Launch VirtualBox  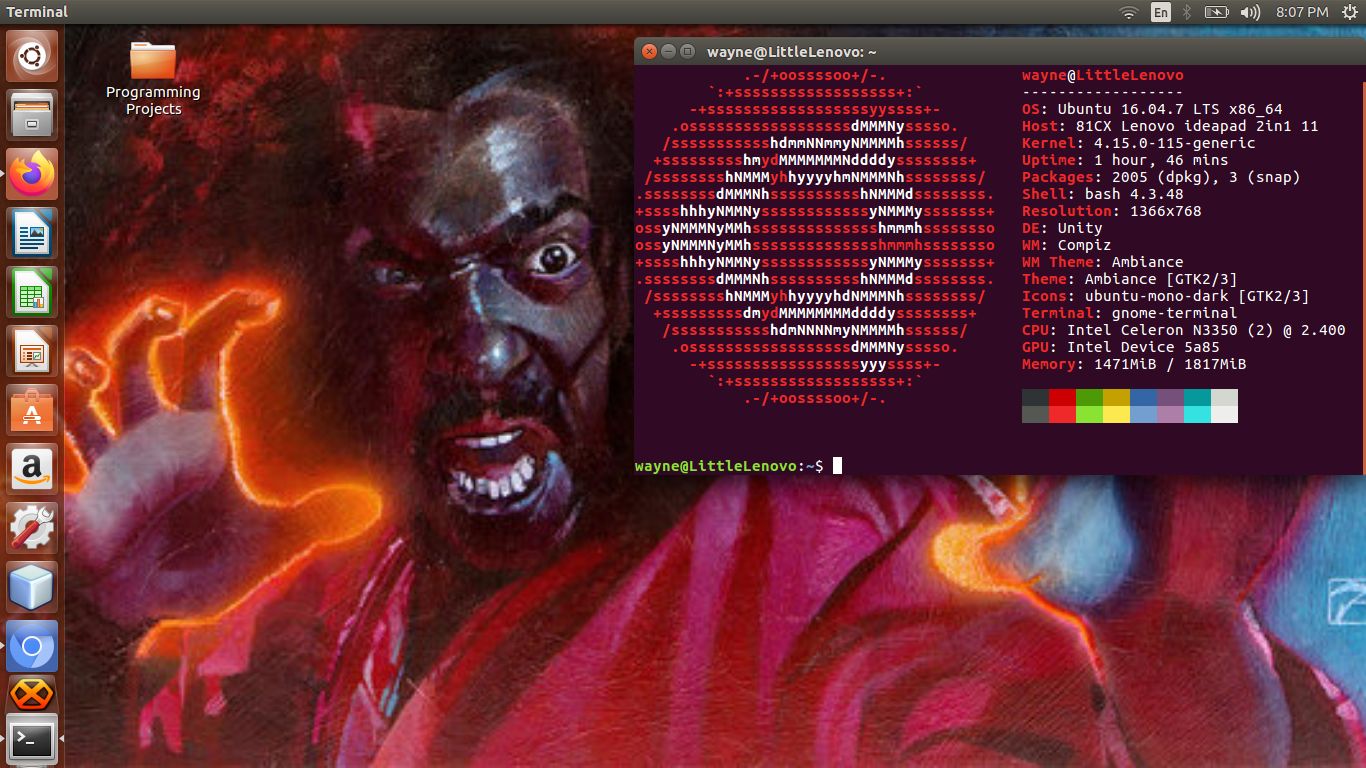pyautogui.click(x=31, y=588)
